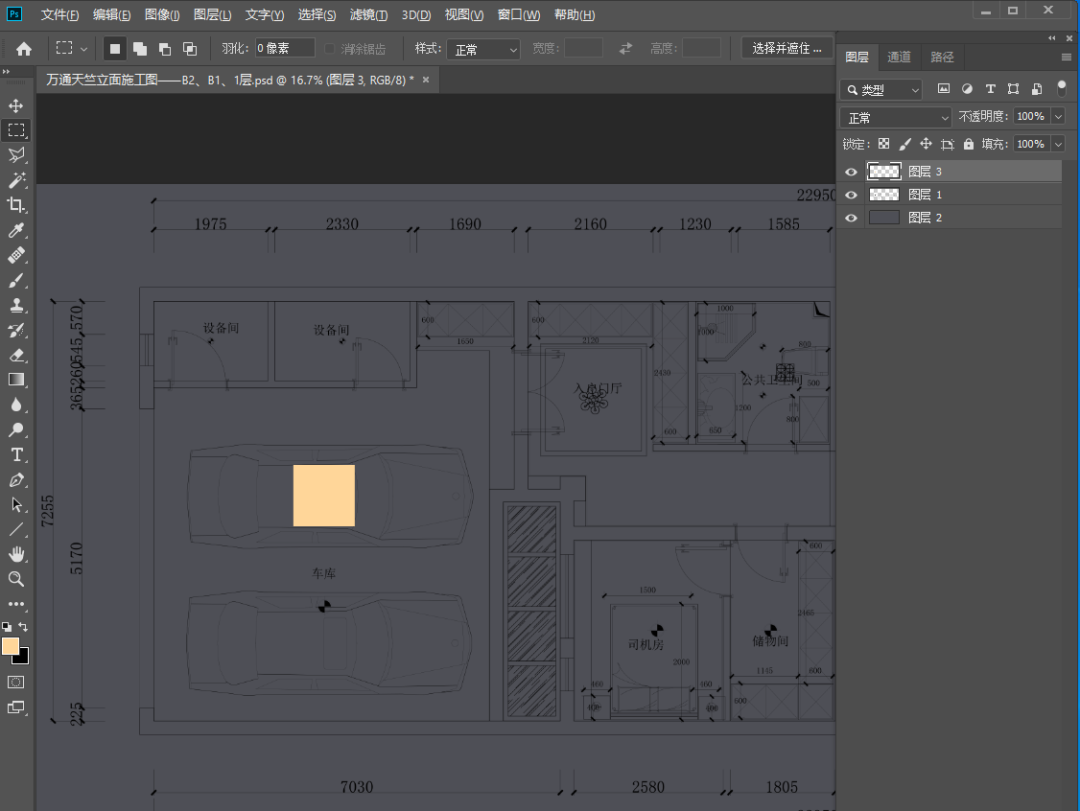Select the Pen tool

16,480
